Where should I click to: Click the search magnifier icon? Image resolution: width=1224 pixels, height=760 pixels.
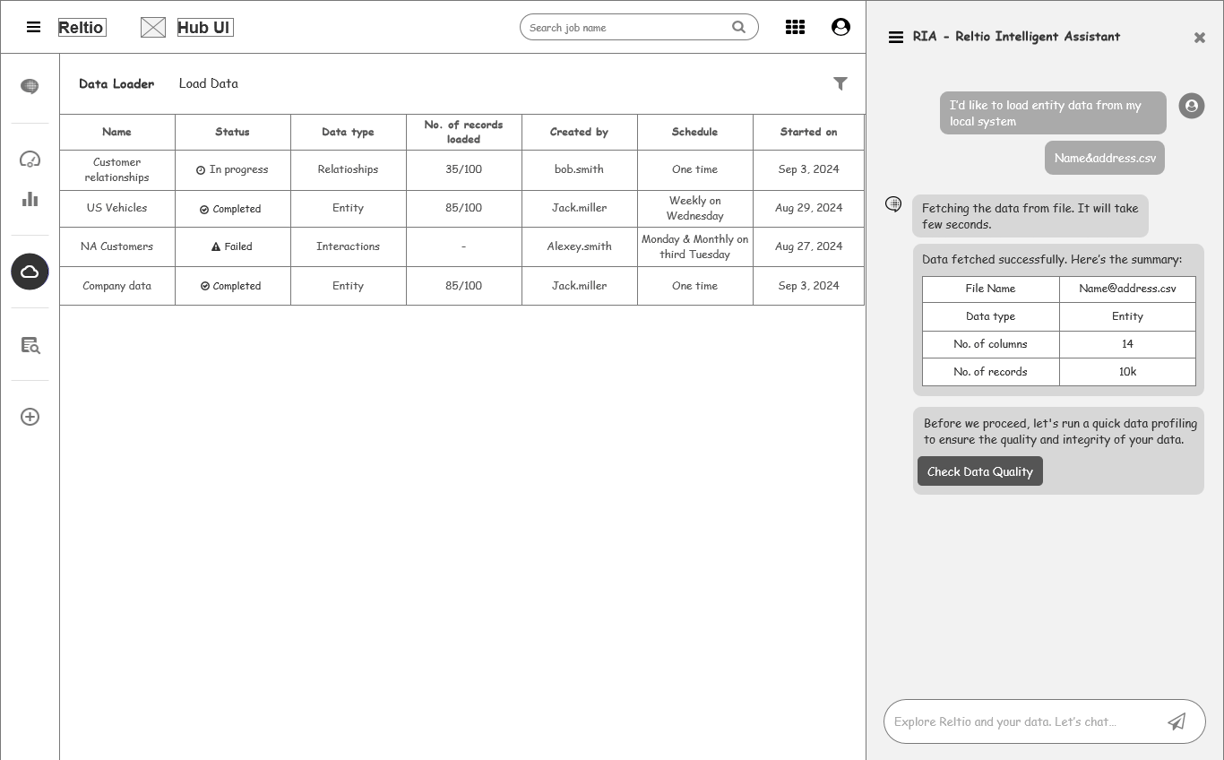tap(739, 27)
